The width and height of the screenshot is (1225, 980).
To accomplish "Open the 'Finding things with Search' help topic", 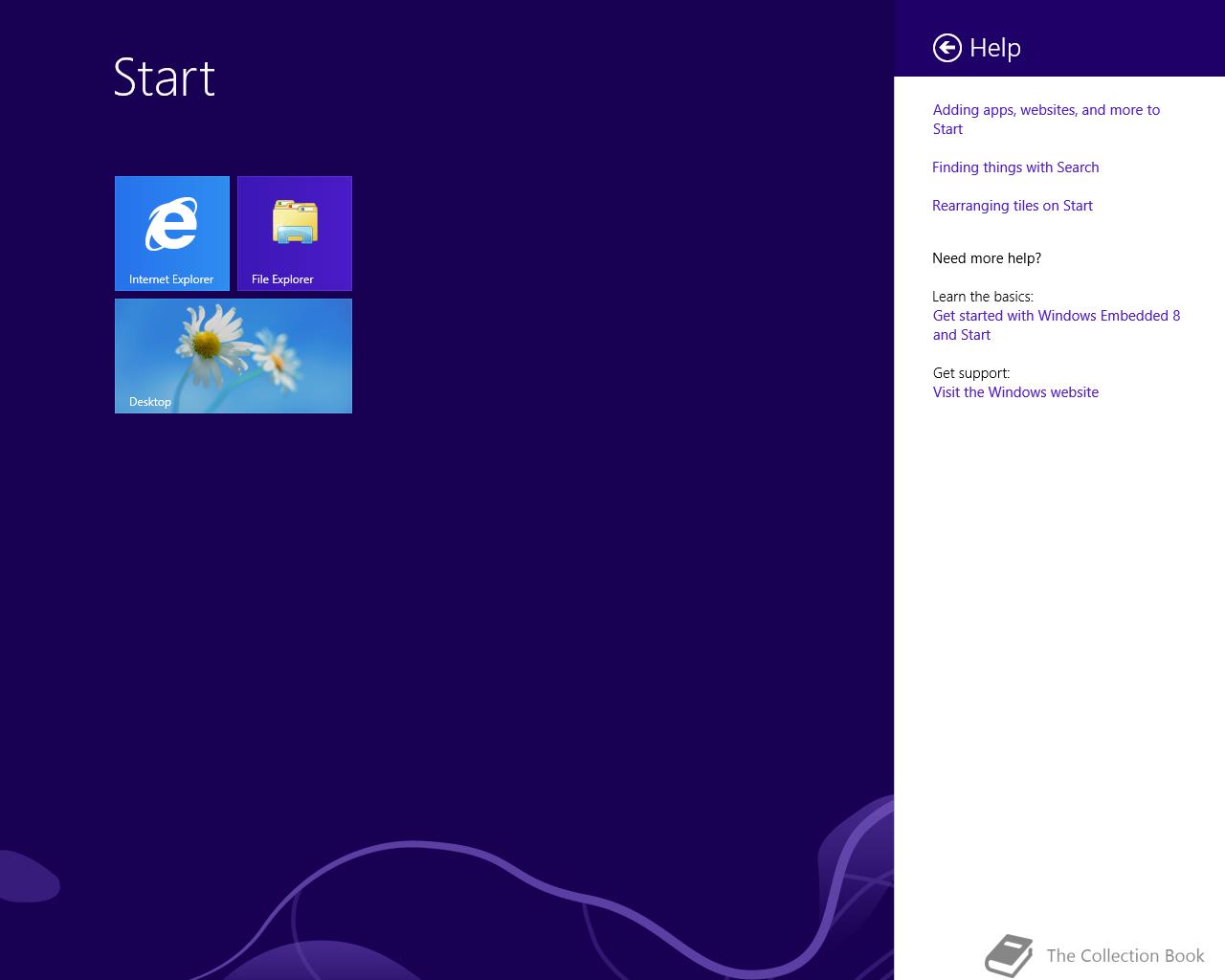I will [x=1015, y=167].
